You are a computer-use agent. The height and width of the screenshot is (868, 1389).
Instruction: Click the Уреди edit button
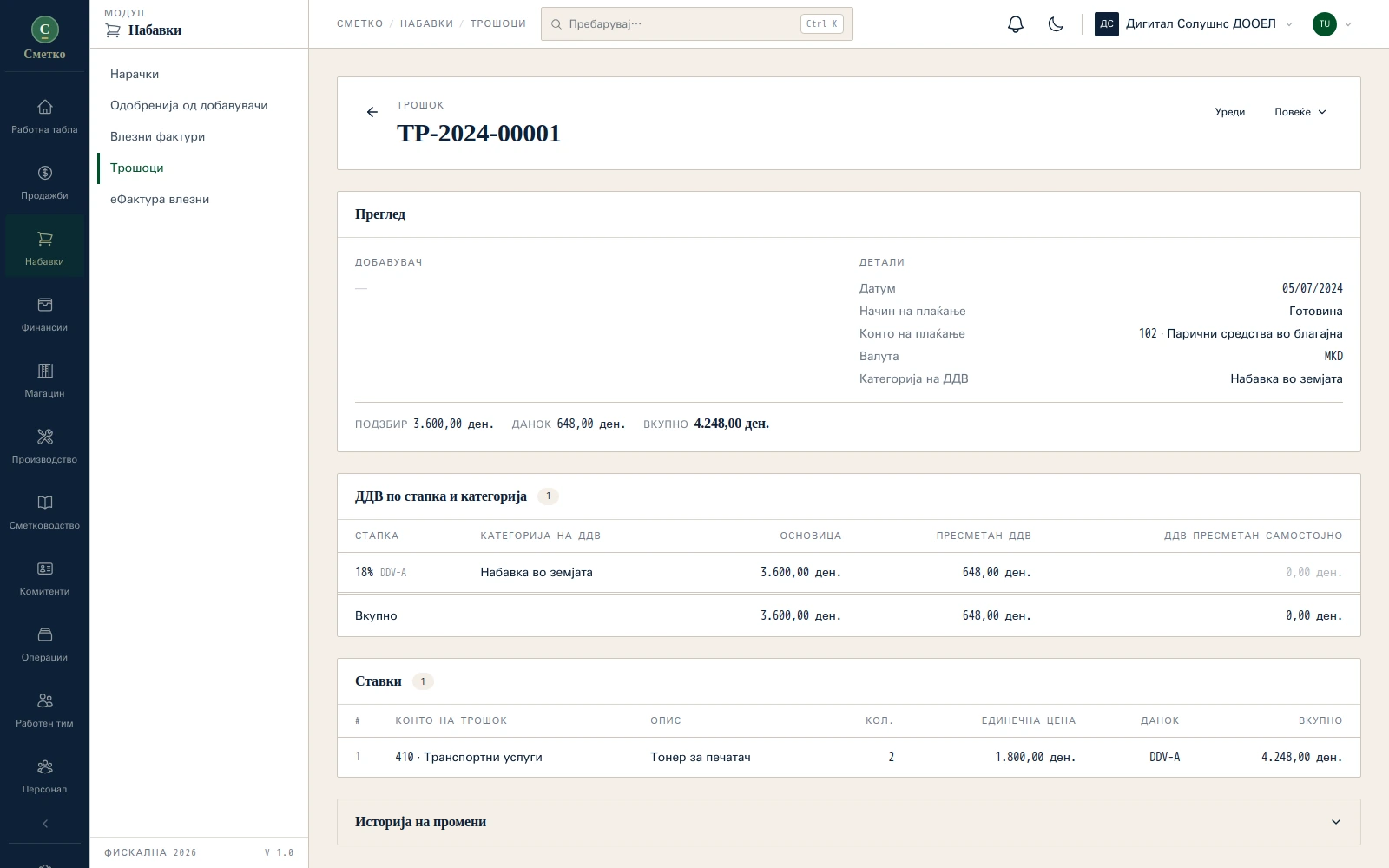1230,112
